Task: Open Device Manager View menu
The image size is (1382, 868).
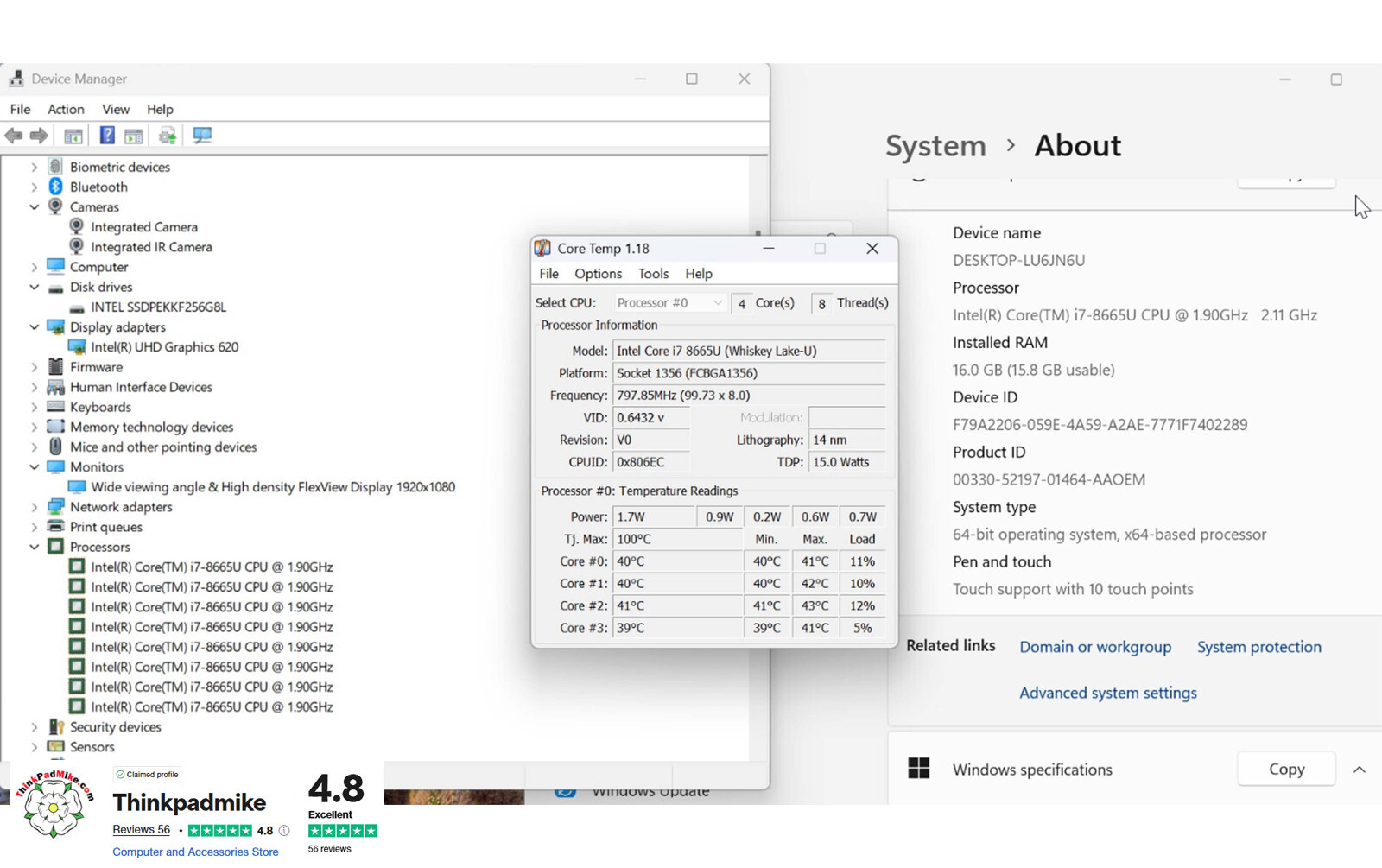Action: coord(116,109)
